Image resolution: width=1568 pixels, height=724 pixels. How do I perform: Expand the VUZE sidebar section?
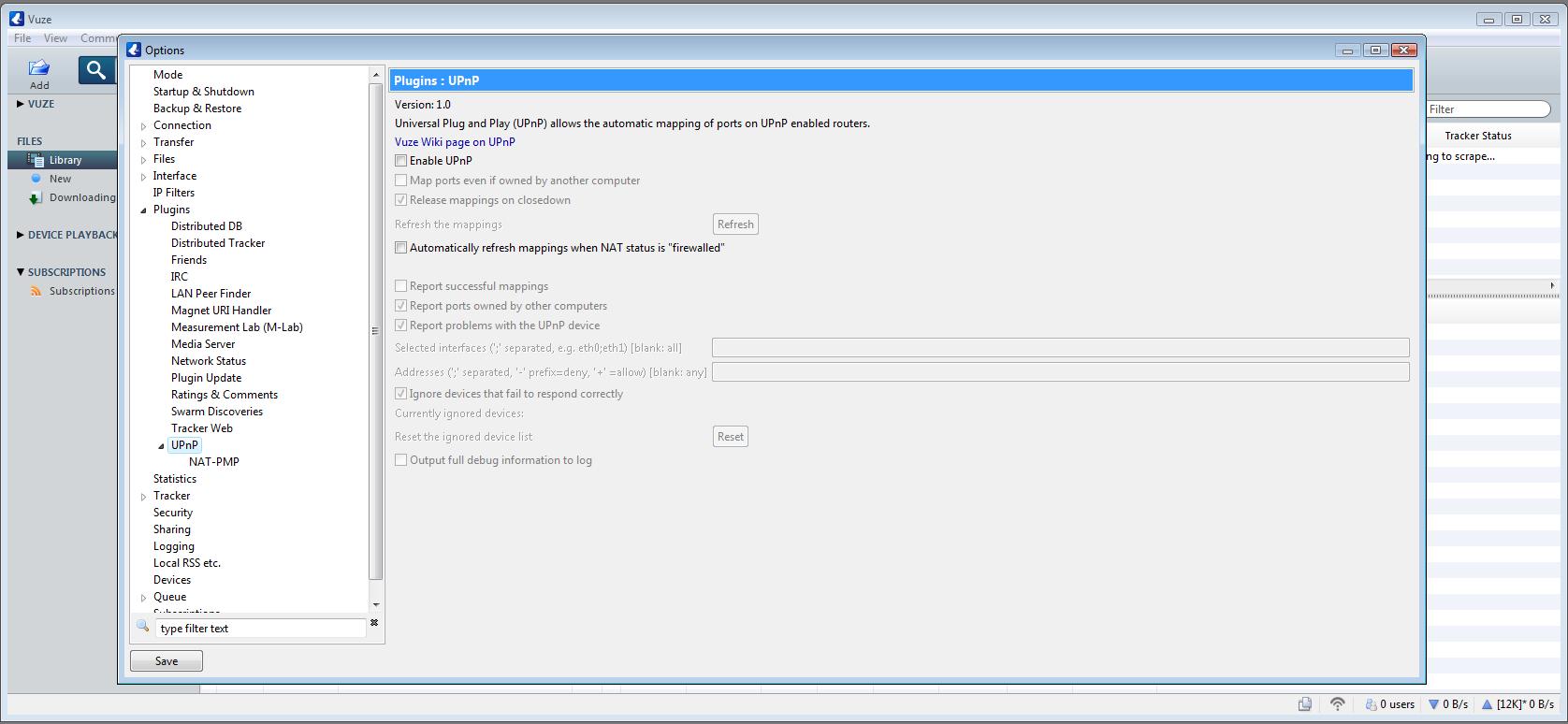(x=21, y=104)
